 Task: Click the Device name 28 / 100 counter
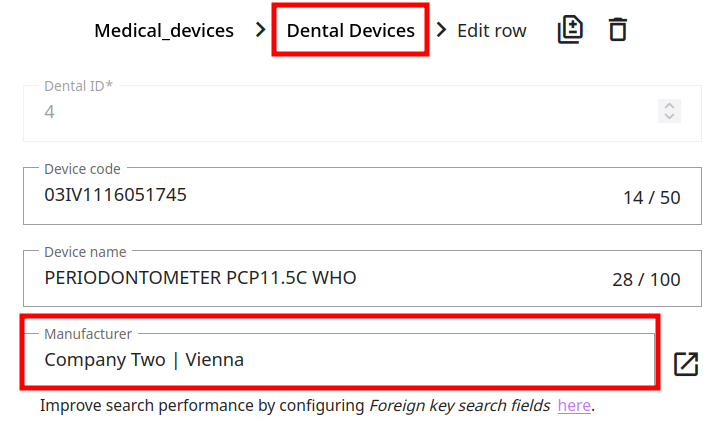646,280
